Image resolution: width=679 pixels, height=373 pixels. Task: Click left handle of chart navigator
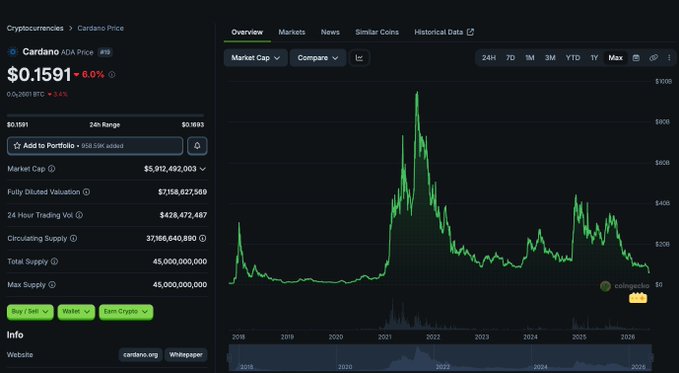click(229, 358)
